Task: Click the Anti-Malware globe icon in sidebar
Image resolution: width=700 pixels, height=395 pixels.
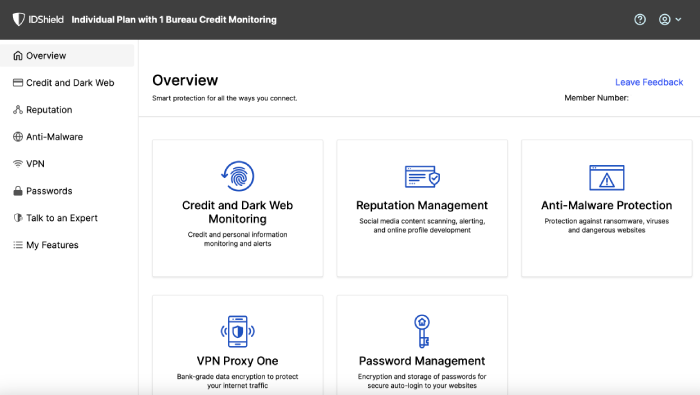Action: click(x=18, y=137)
